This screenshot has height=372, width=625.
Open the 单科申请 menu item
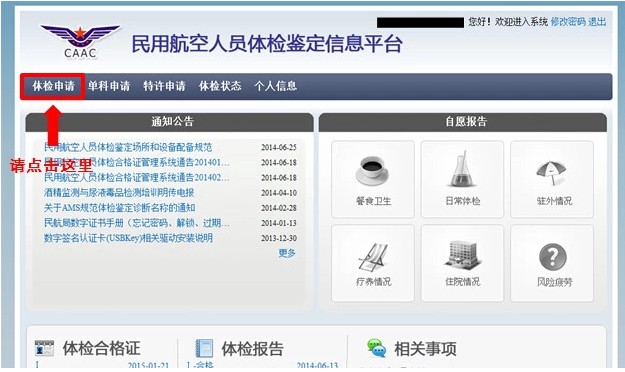tap(109, 86)
